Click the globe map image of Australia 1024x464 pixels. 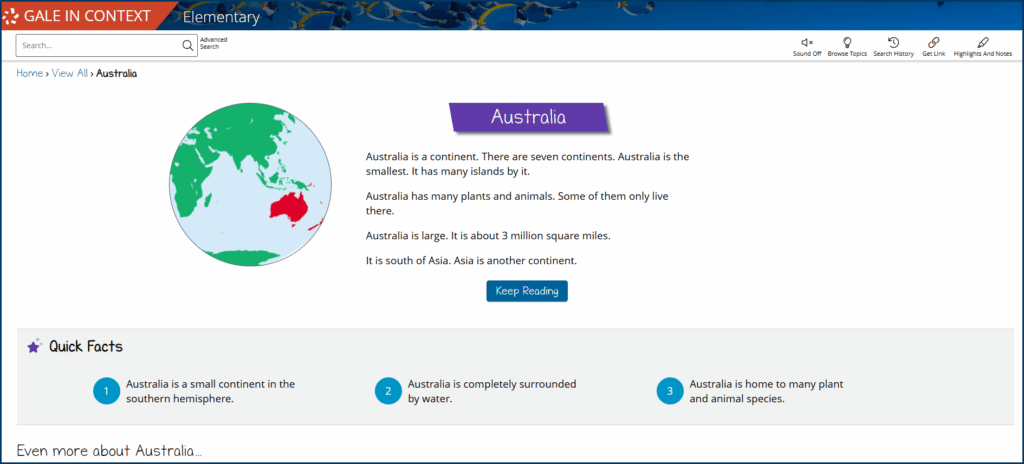pyautogui.click(x=250, y=185)
